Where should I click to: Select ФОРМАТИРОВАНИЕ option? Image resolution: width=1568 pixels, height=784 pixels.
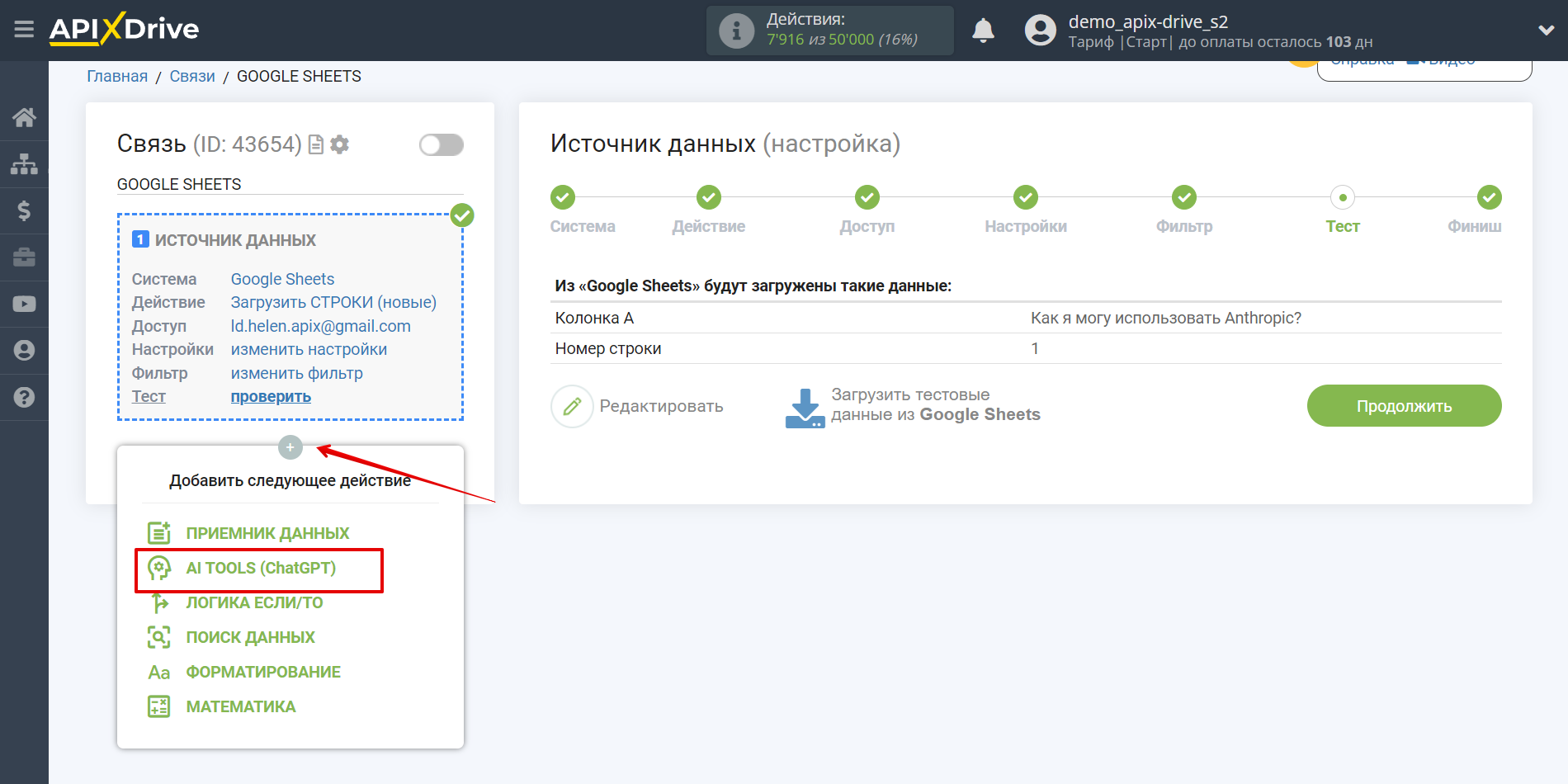263,672
